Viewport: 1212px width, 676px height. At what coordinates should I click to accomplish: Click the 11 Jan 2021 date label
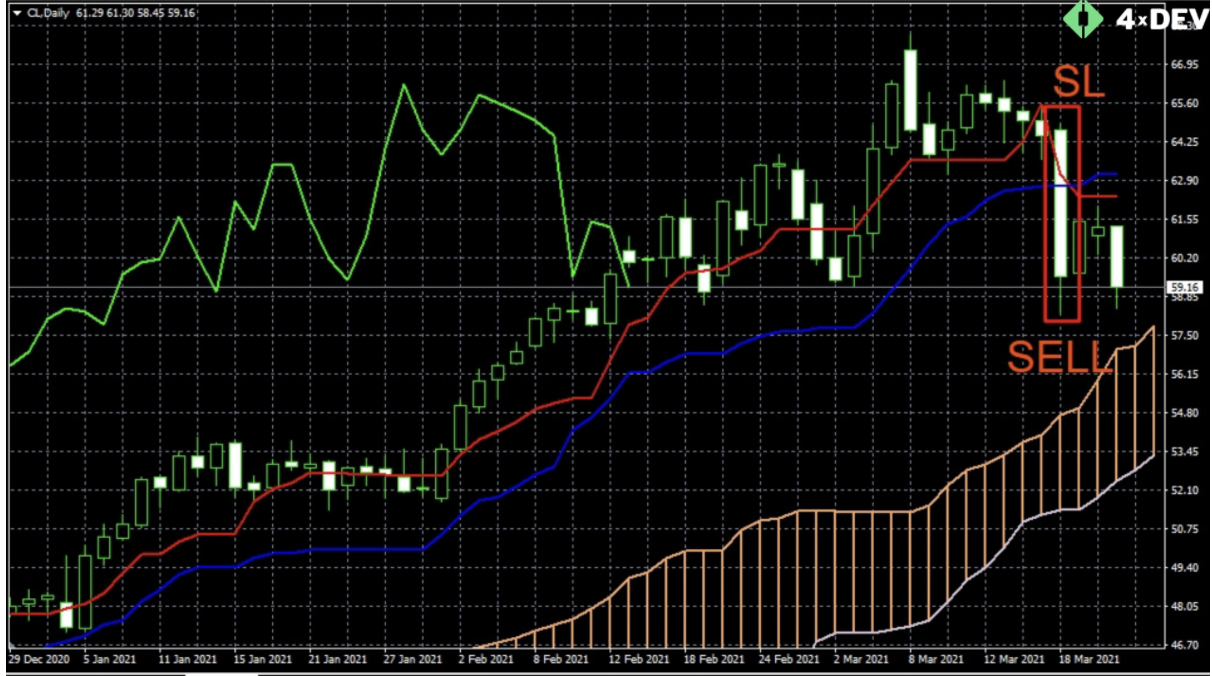point(190,661)
